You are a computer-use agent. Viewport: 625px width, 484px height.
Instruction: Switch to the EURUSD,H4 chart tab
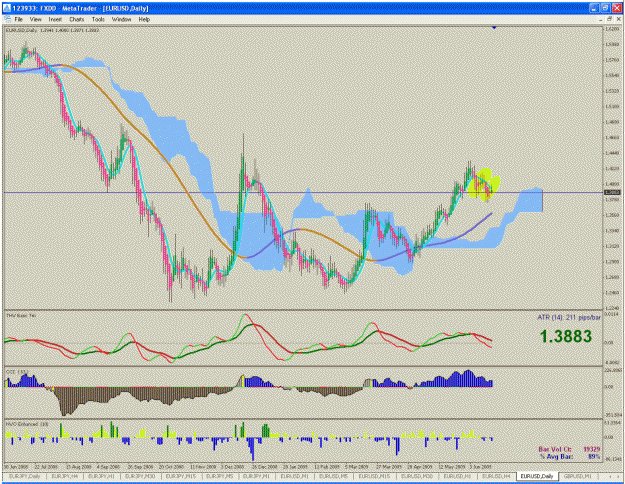point(496,476)
